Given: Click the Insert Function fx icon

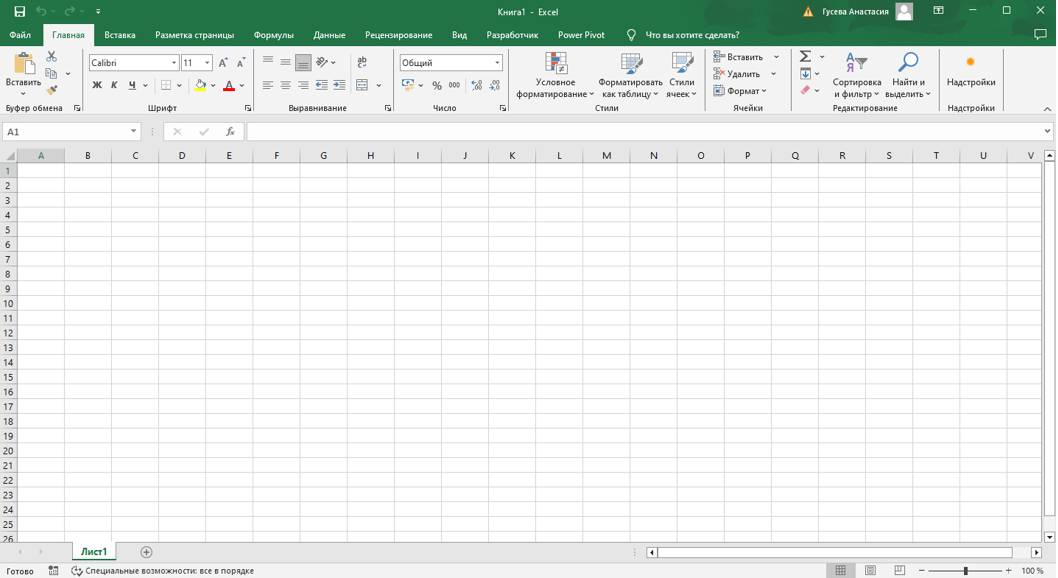Looking at the screenshot, I should 230,132.
